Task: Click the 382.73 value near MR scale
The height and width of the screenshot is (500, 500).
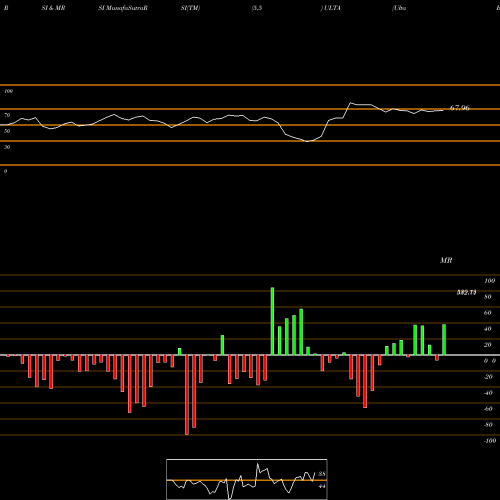Action: [466, 293]
